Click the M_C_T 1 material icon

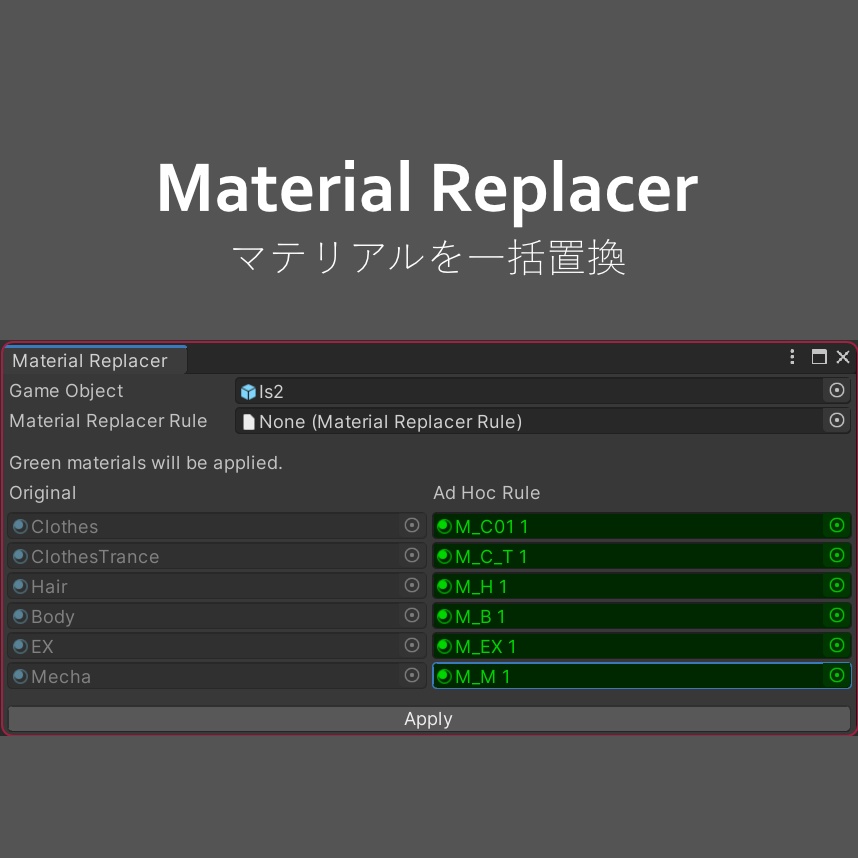444,556
